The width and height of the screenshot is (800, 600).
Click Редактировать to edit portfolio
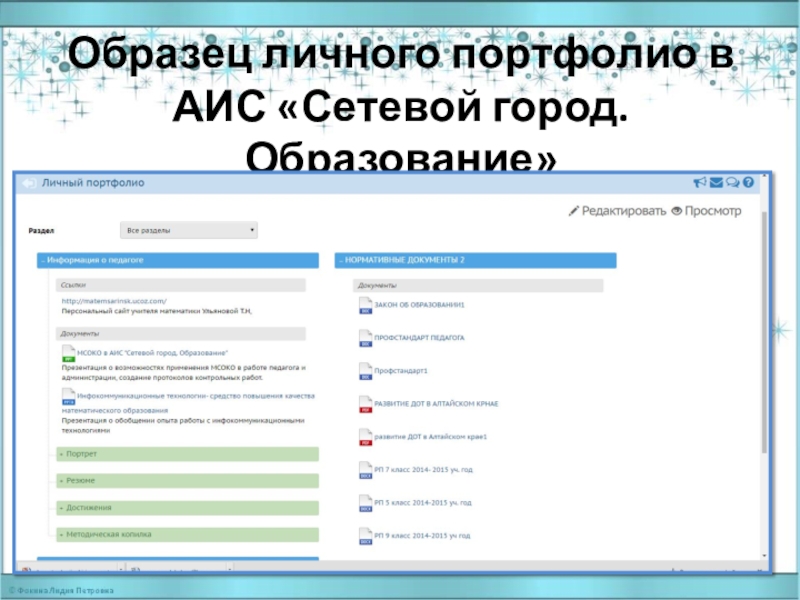click(x=623, y=211)
